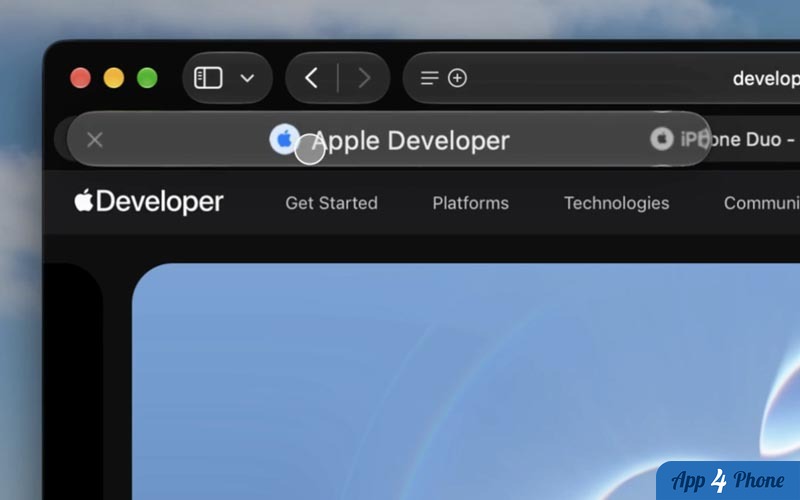Open the Platforms menu
The width and height of the screenshot is (800, 500).
(470, 203)
